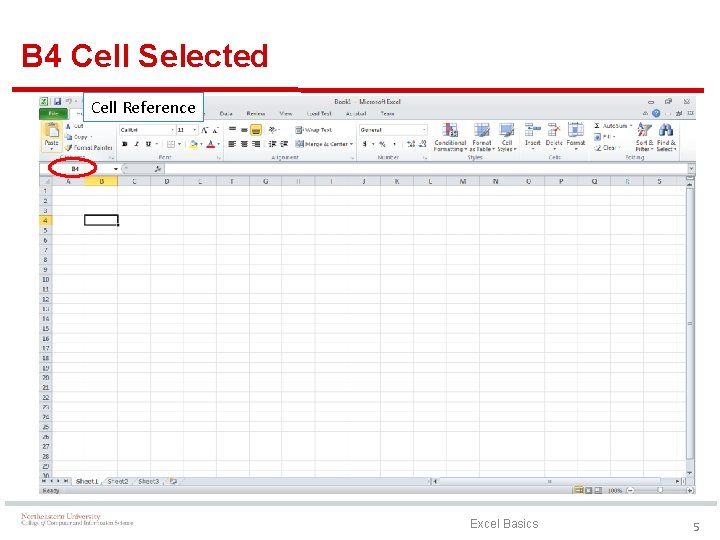Viewport: 720px width, 540px height.
Task: Click Decrease Indent icon
Action: tap(272, 144)
